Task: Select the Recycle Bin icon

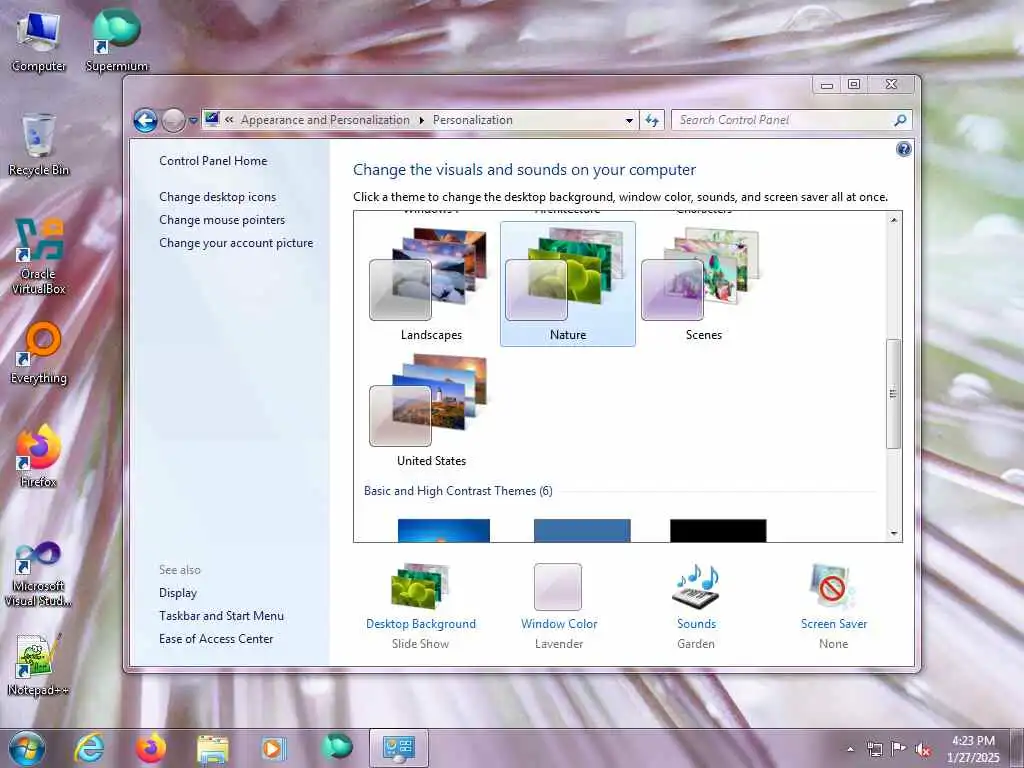Action: pos(39,145)
